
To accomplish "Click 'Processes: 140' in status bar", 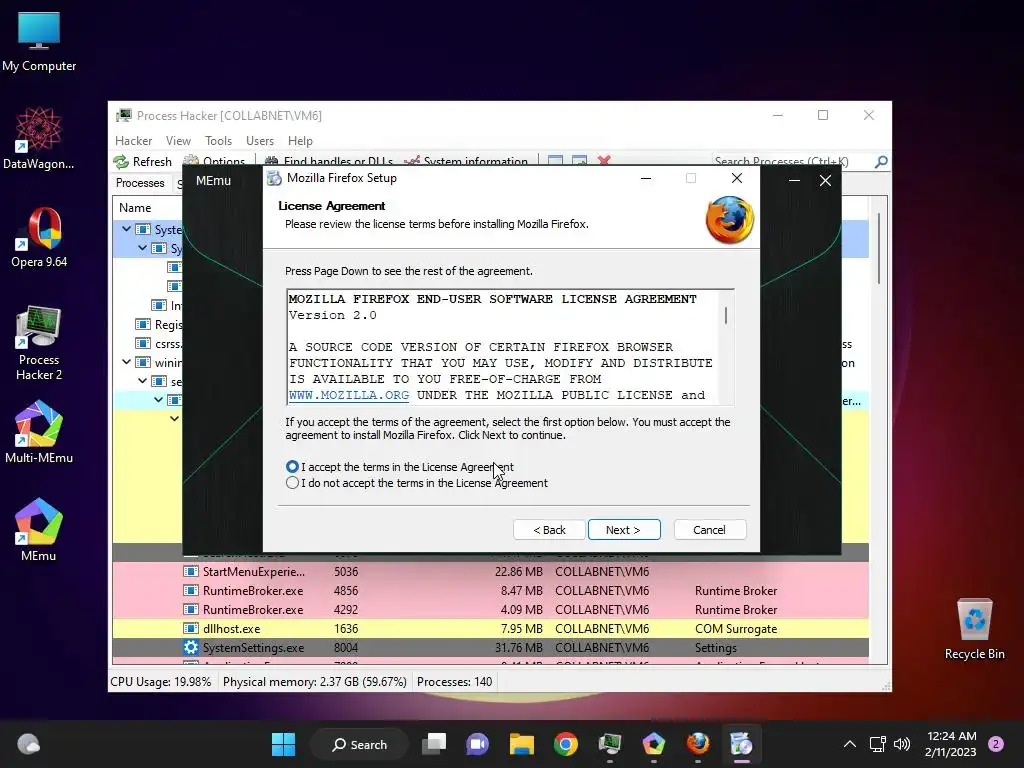I will pyautogui.click(x=455, y=682).
